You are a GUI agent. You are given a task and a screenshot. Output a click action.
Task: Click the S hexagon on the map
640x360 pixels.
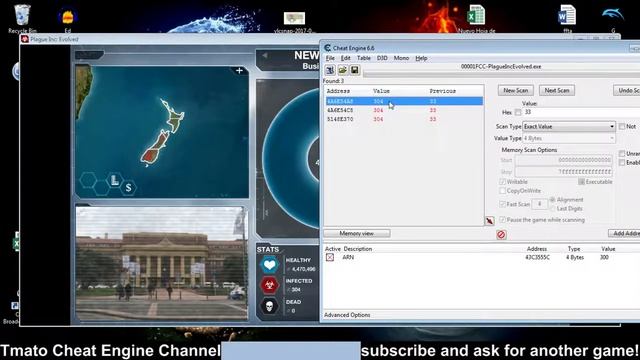pyautogui.click(x=129, y=188)
